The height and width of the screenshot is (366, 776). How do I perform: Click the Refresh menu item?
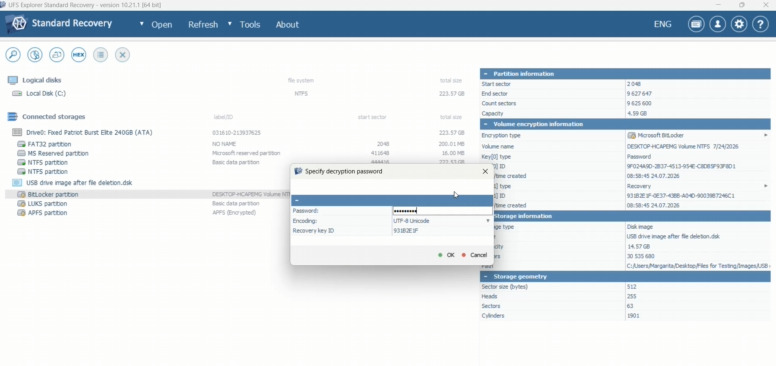(x=203, y=24)
